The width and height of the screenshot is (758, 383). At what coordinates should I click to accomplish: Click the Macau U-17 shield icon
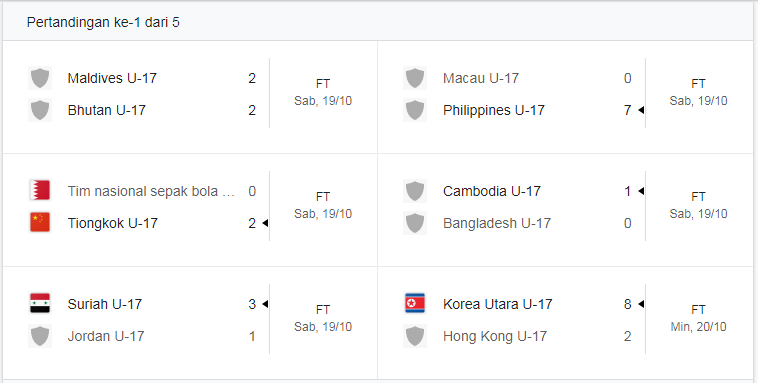pos(415,78)
